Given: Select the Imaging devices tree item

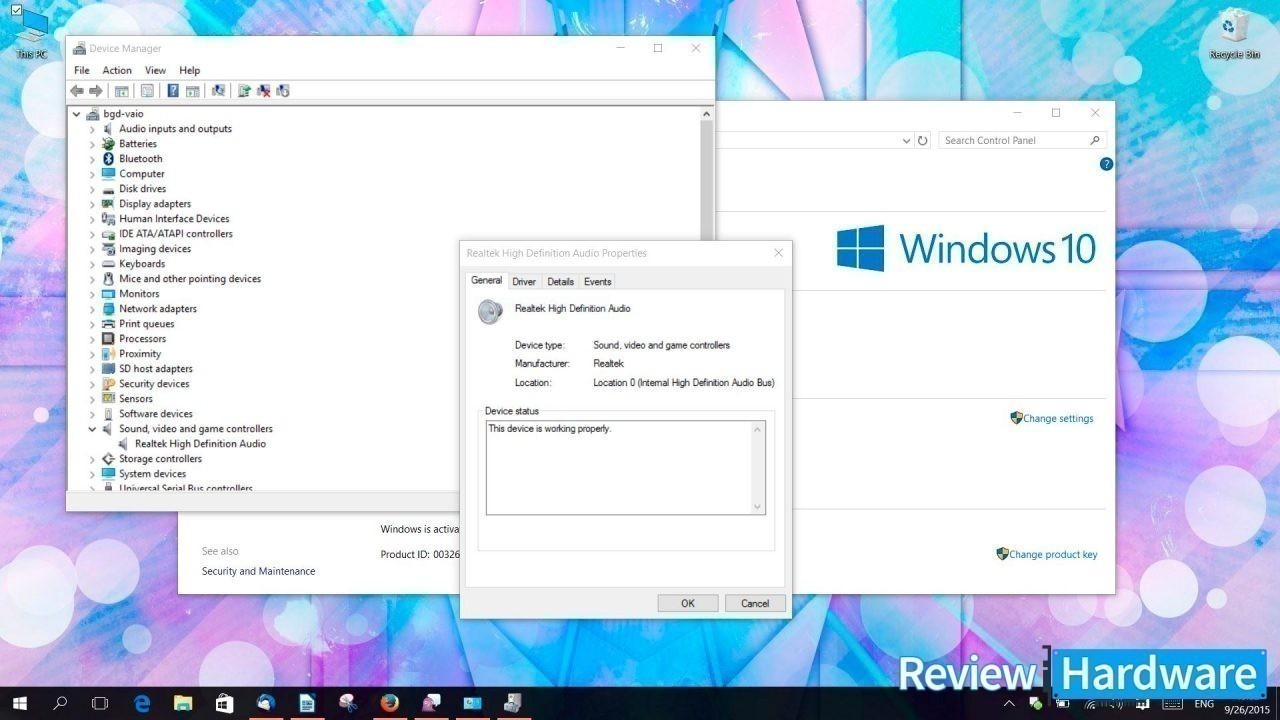Looking at the screenshot, I should (155, 249).
